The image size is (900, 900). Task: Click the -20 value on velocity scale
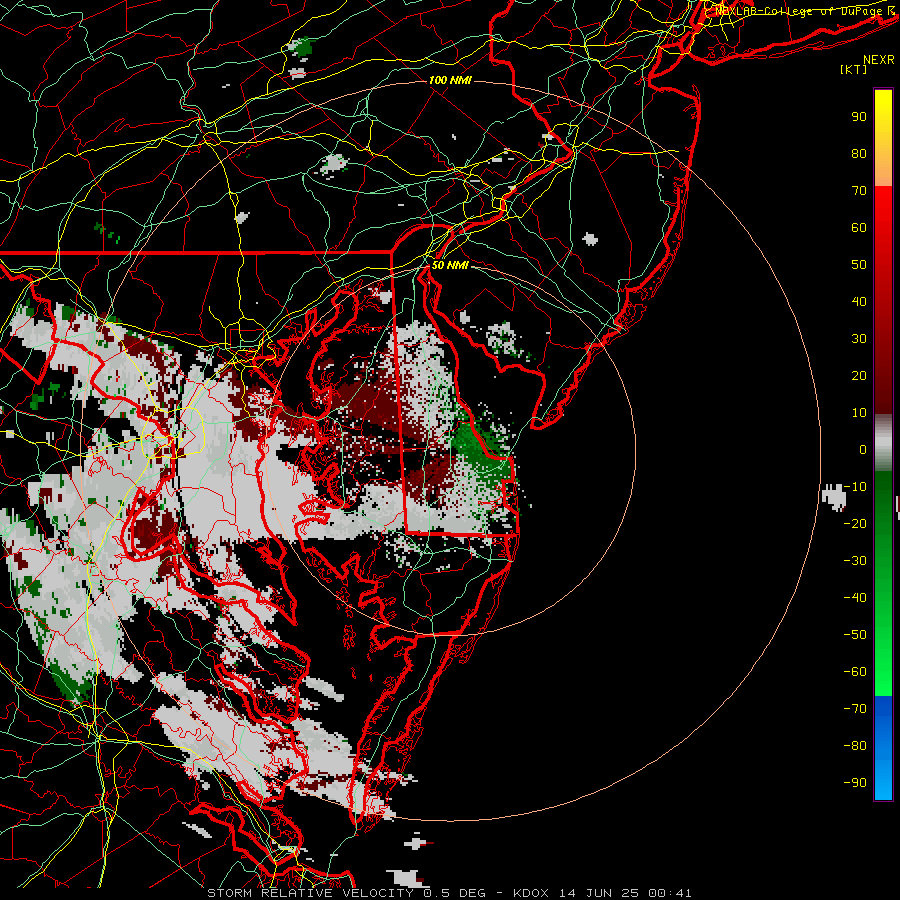tap(855, 523)
